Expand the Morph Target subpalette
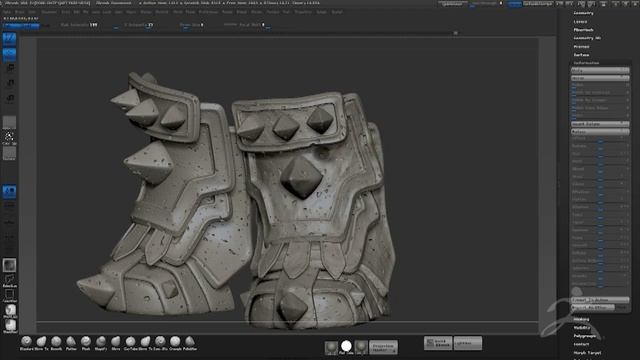Viewport: 640px width, 360px height. click(587, 353)
